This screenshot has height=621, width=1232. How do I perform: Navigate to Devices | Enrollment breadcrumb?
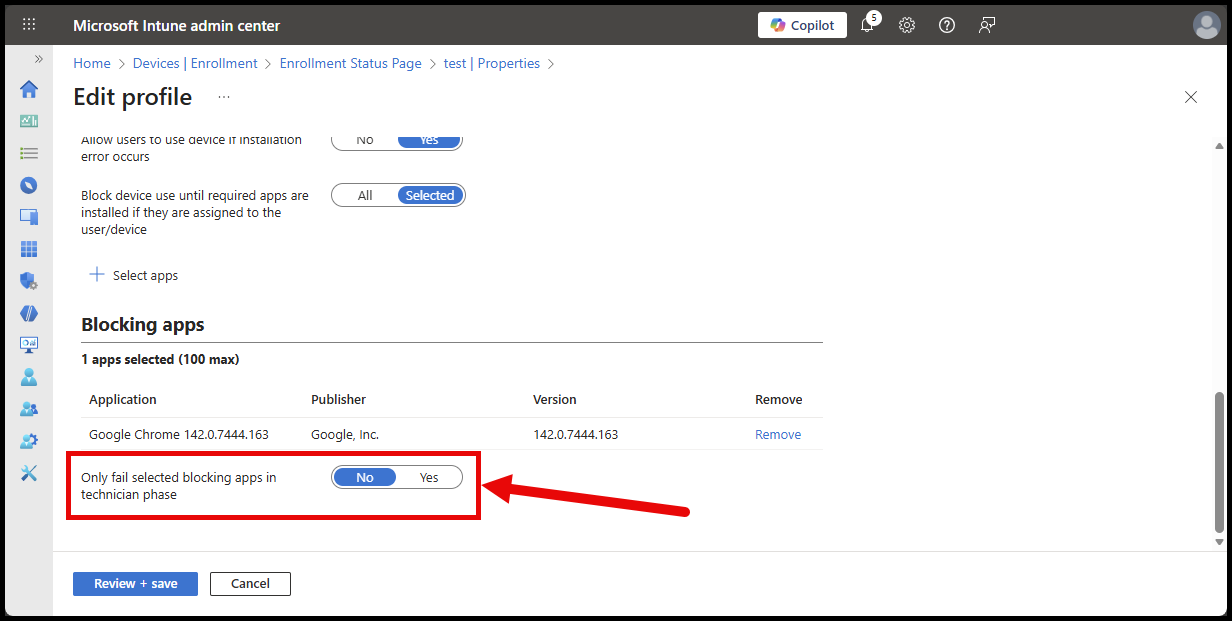click(x=195, y=63)
